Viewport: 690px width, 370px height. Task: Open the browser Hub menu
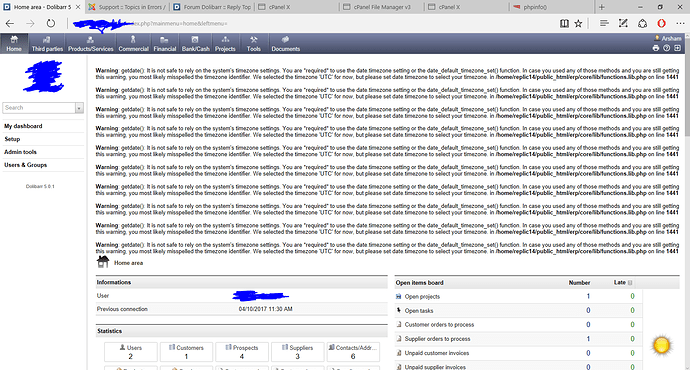pyautogui.click(x=604, y=23)
